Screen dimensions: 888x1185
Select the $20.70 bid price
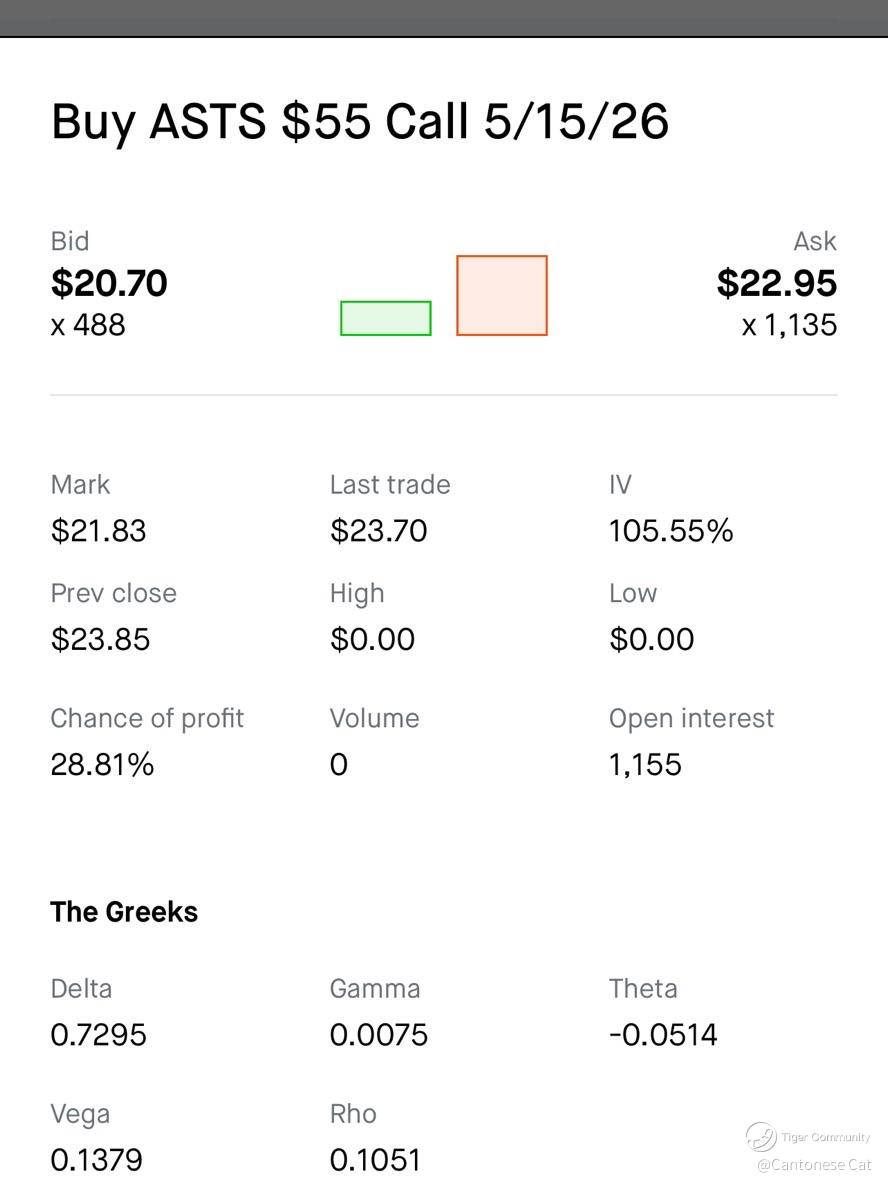109,283
